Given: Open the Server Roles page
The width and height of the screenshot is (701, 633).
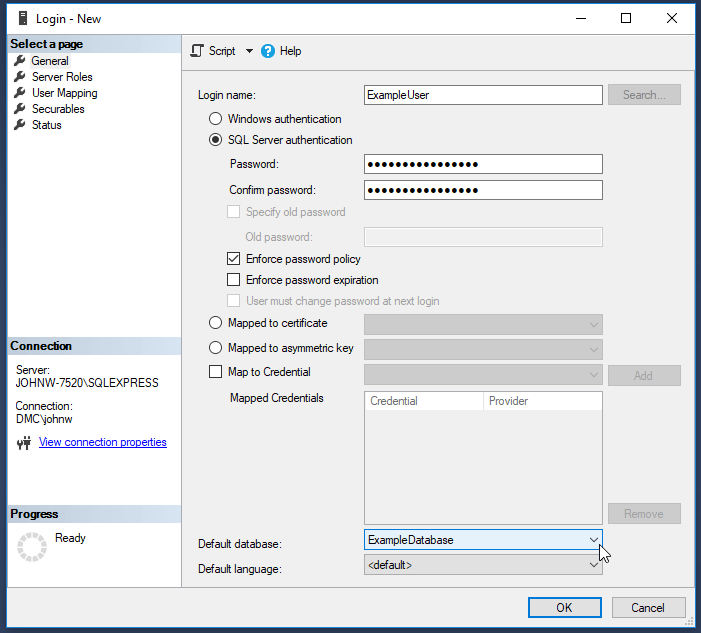Looking at the screenshot, I should [62, 77].
